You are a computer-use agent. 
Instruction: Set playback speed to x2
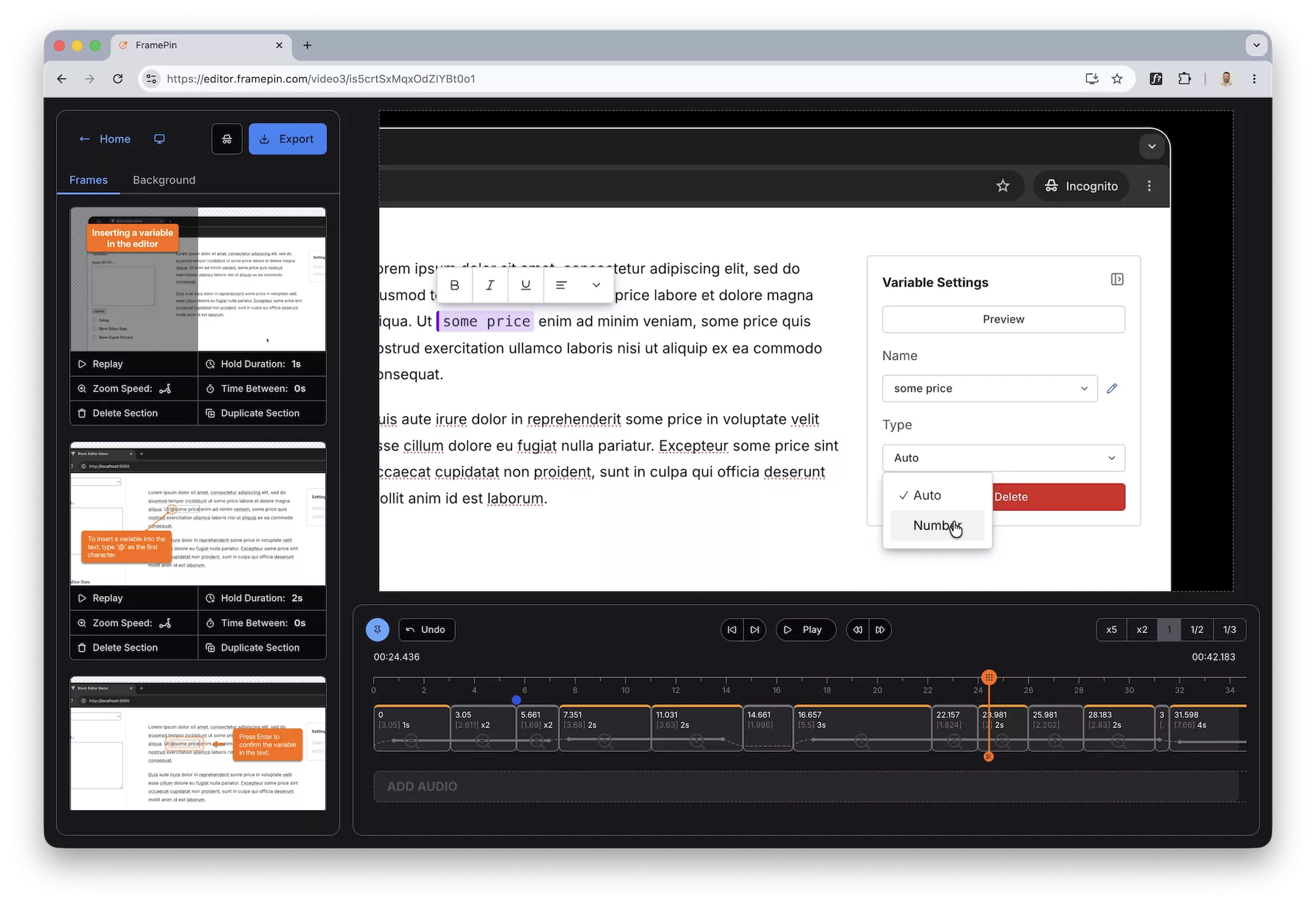[1142, 630]
